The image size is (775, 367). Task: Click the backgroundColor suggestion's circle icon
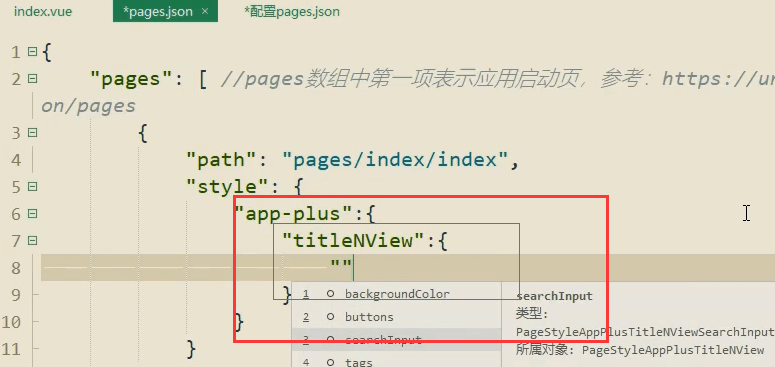[330, 294]
